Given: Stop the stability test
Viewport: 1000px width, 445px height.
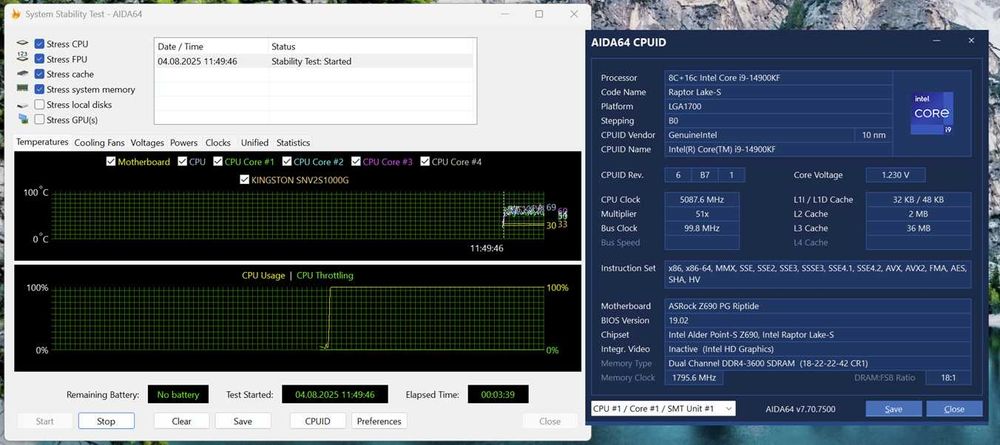Looking at the screenshot, I should (106, 421).
